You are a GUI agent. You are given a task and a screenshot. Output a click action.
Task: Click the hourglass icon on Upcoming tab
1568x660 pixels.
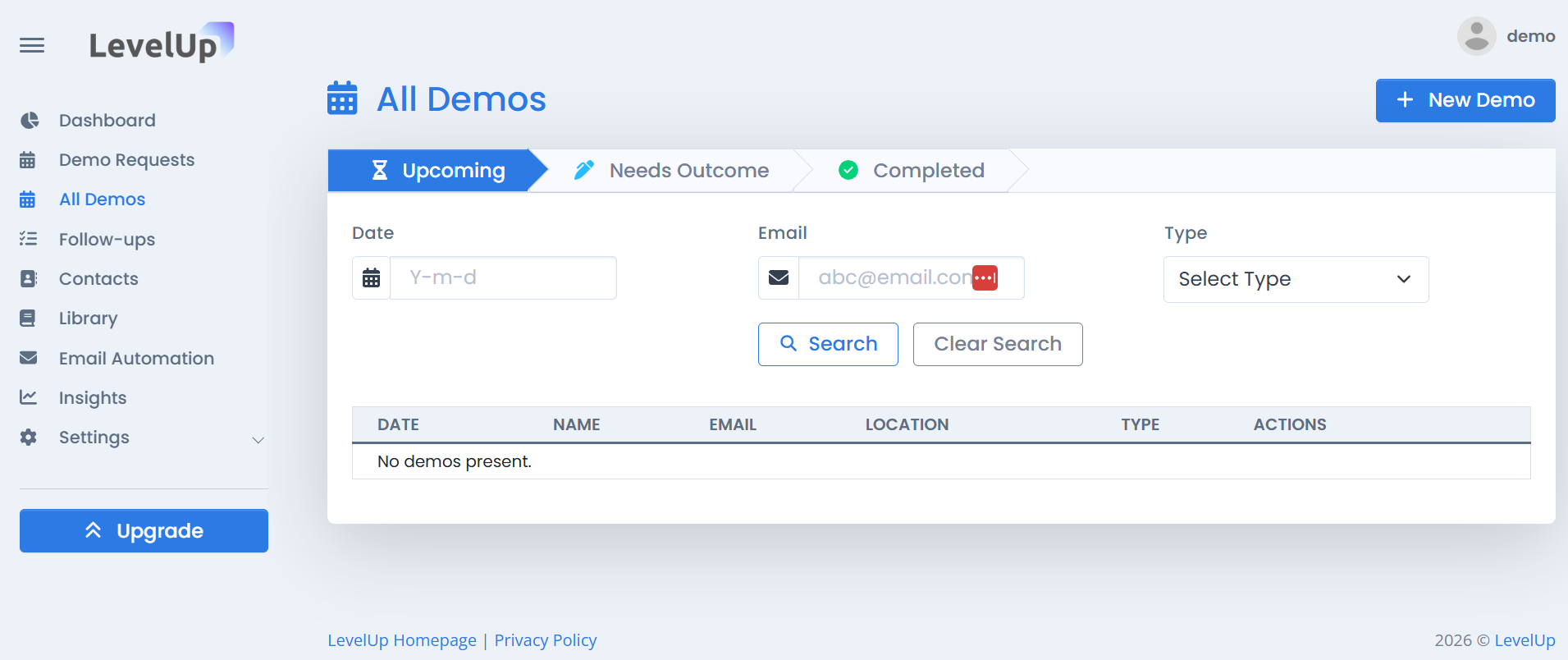(x=380, y=170)
